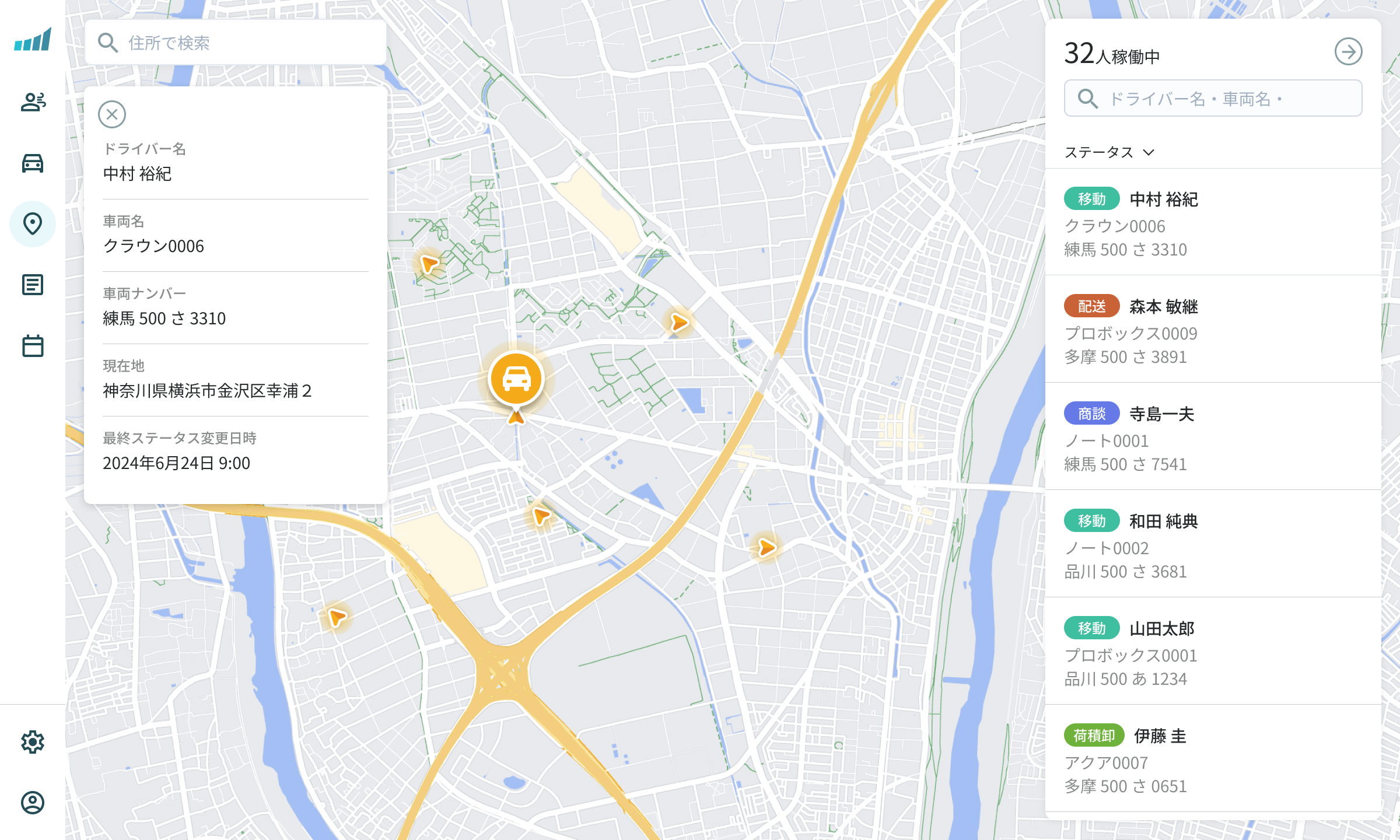This screenshot has height=840, width=1400.
Task: Open the user account profile icon
Action: [33, 803]
